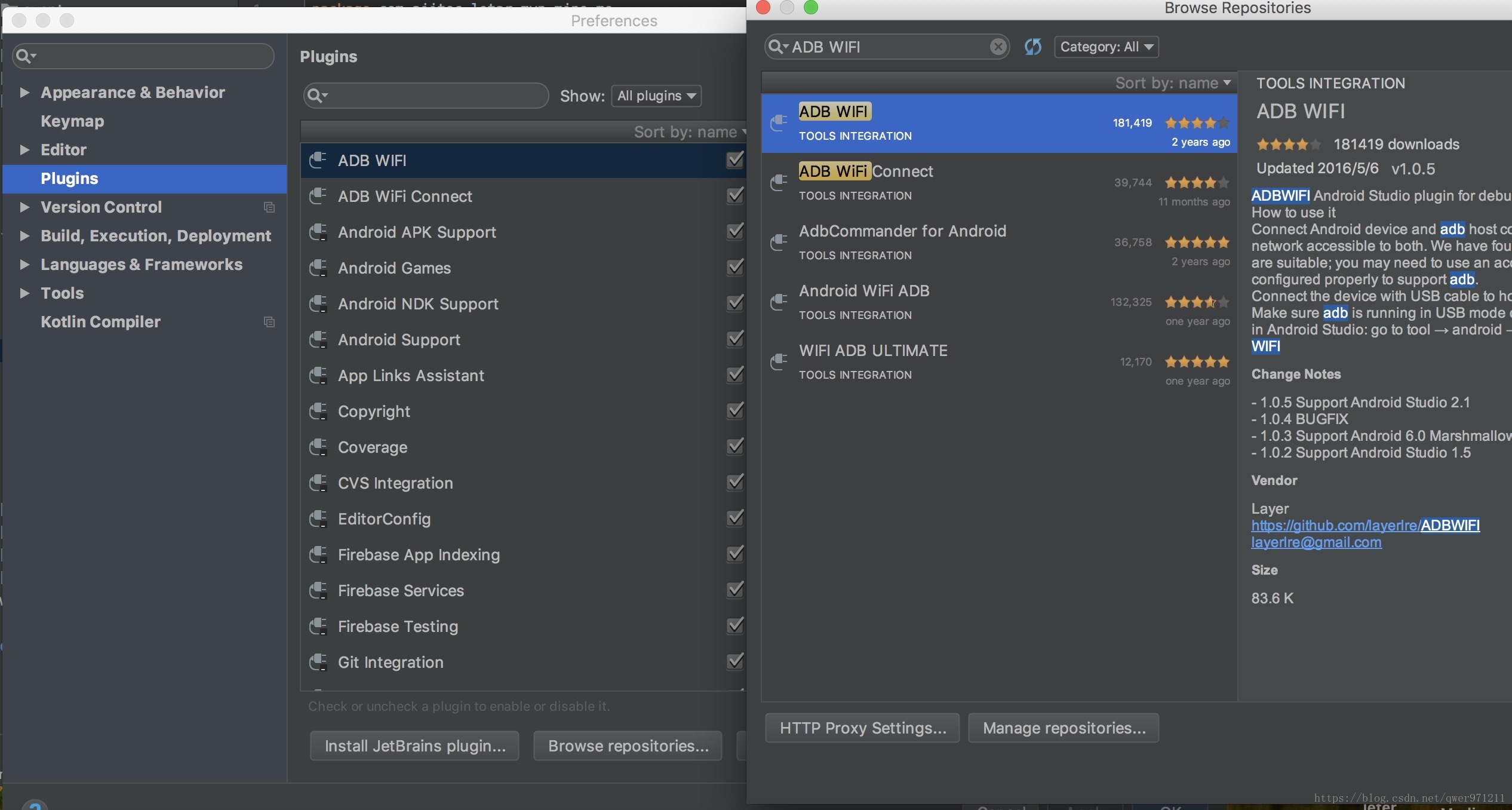Toggle the Copyright plugin checkbox
This screenshot has width=1512, height=810.
tap(735, 410)
